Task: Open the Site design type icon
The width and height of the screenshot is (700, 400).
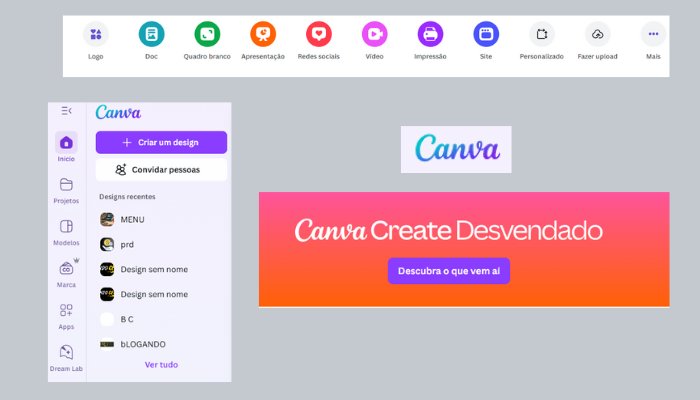Action: 486,34
